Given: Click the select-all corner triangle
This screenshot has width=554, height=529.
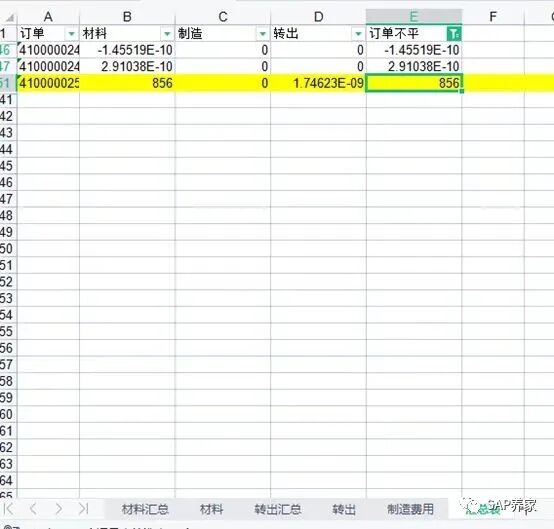Looking at the screenshot, I should (x=10, y=17).
